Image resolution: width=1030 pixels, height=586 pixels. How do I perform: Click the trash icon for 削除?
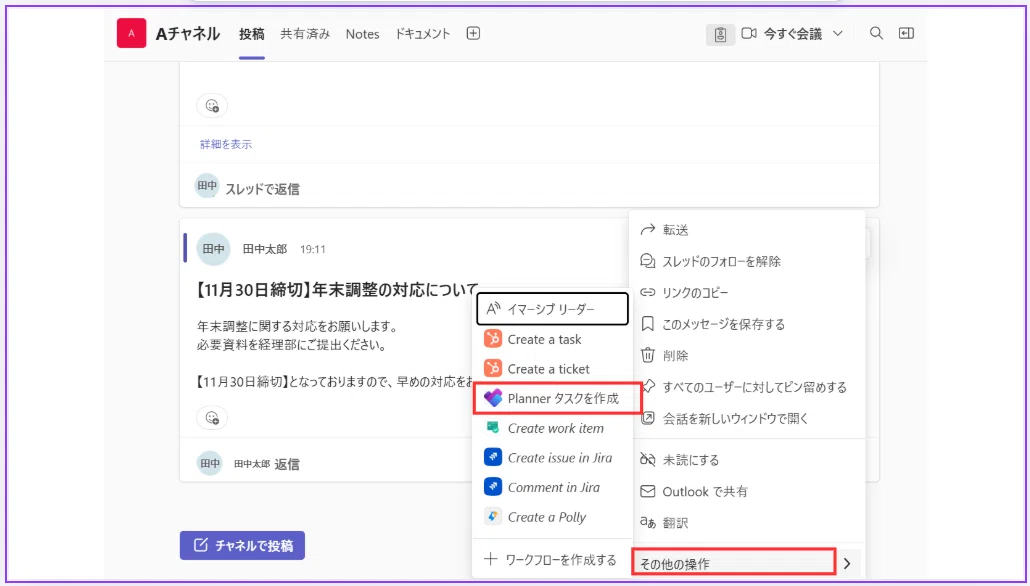[x=648, y=355]
